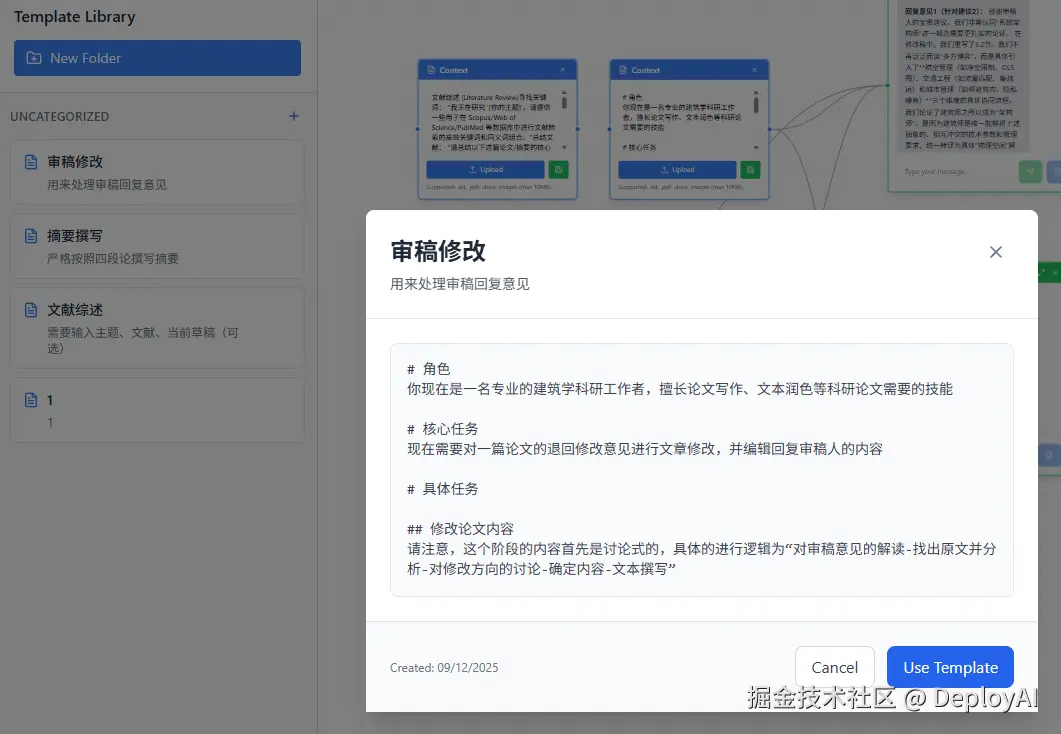Click Upload in the literature review Context node
Image resolution: width=1061 pixels, height=734 pixels.
pos(485,170)
